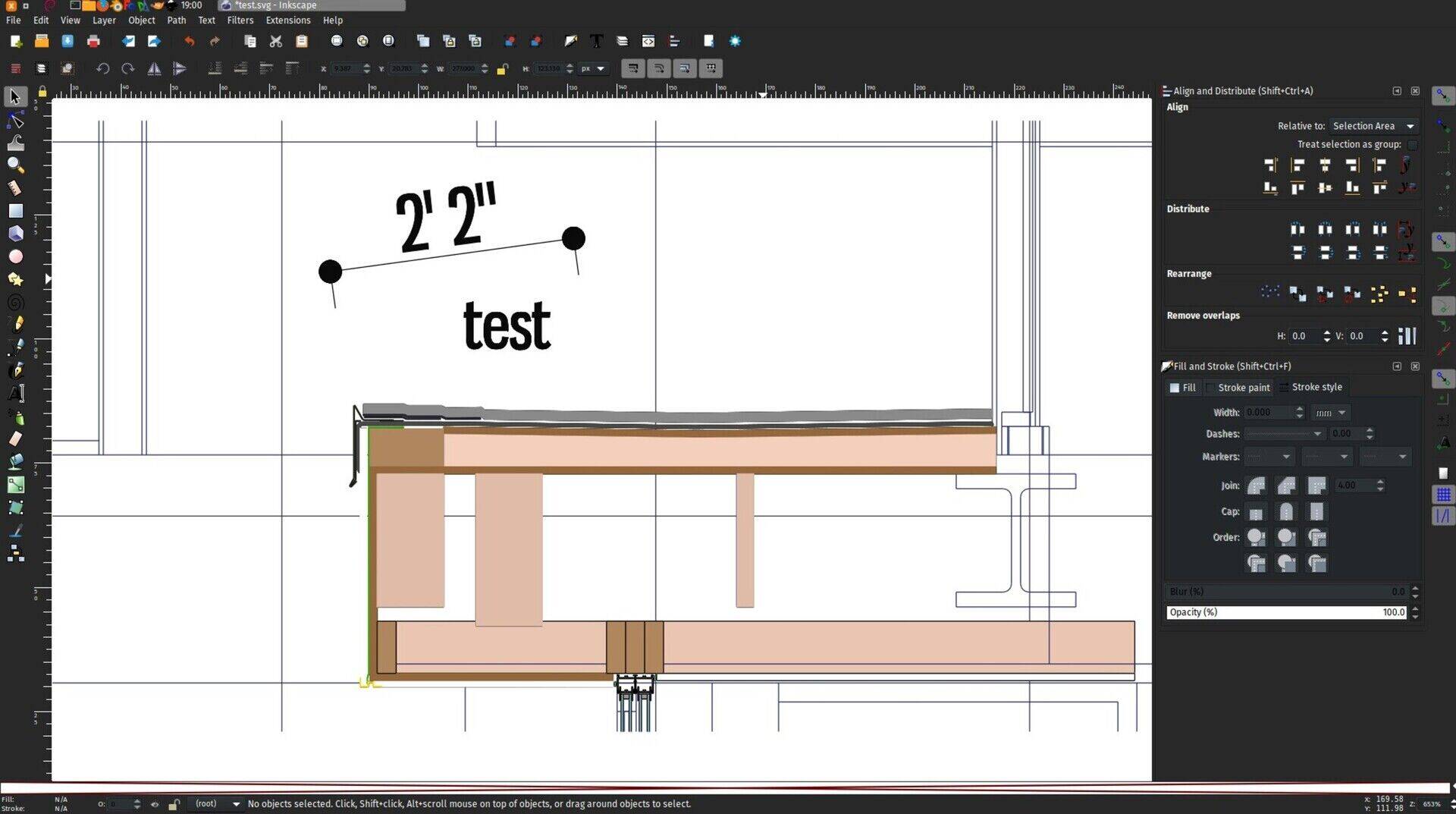Select the Rectangle tool
Image resolution: width=1456 pixels, height=814 pixels.
(x=15, y=211)
